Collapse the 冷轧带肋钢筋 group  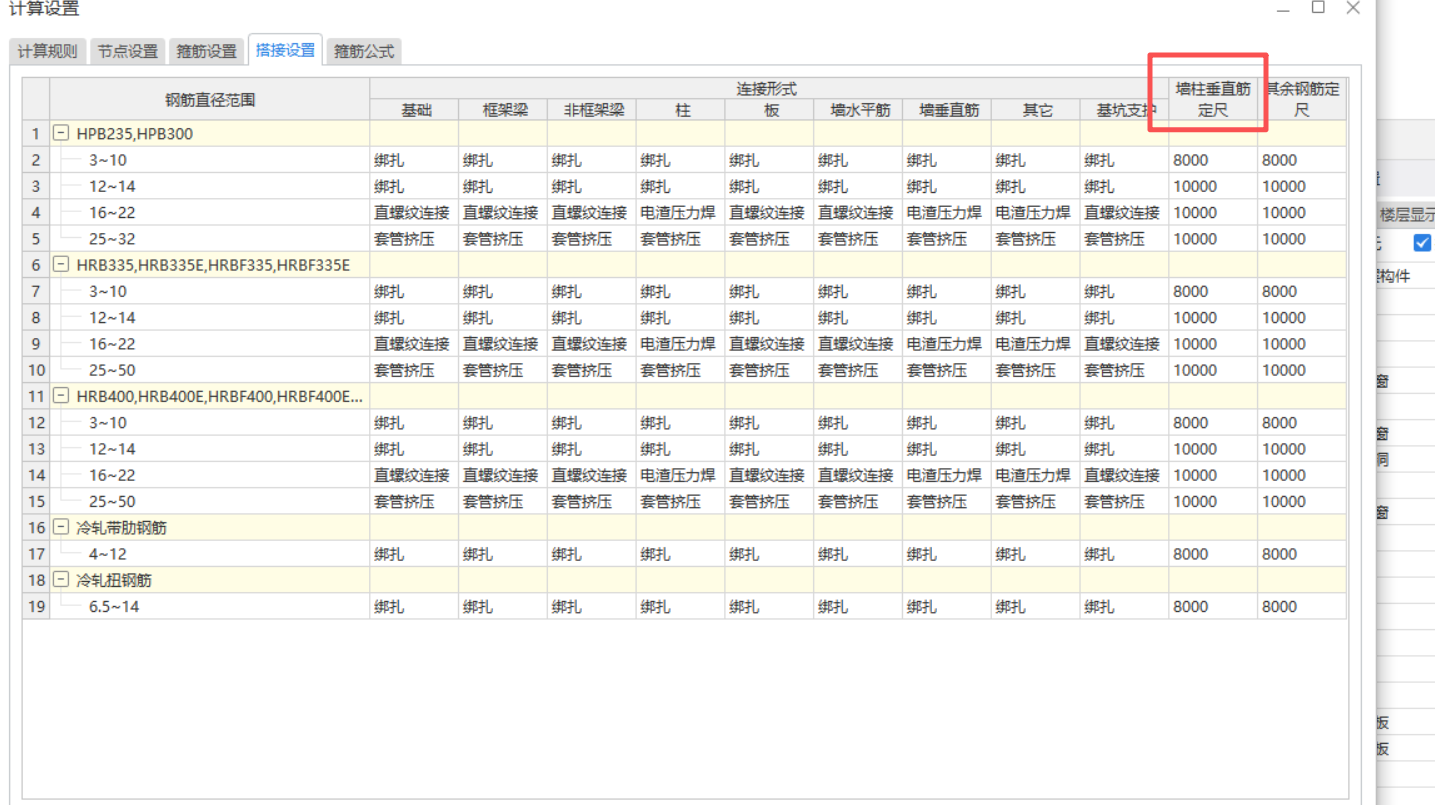tap(62, 527)
